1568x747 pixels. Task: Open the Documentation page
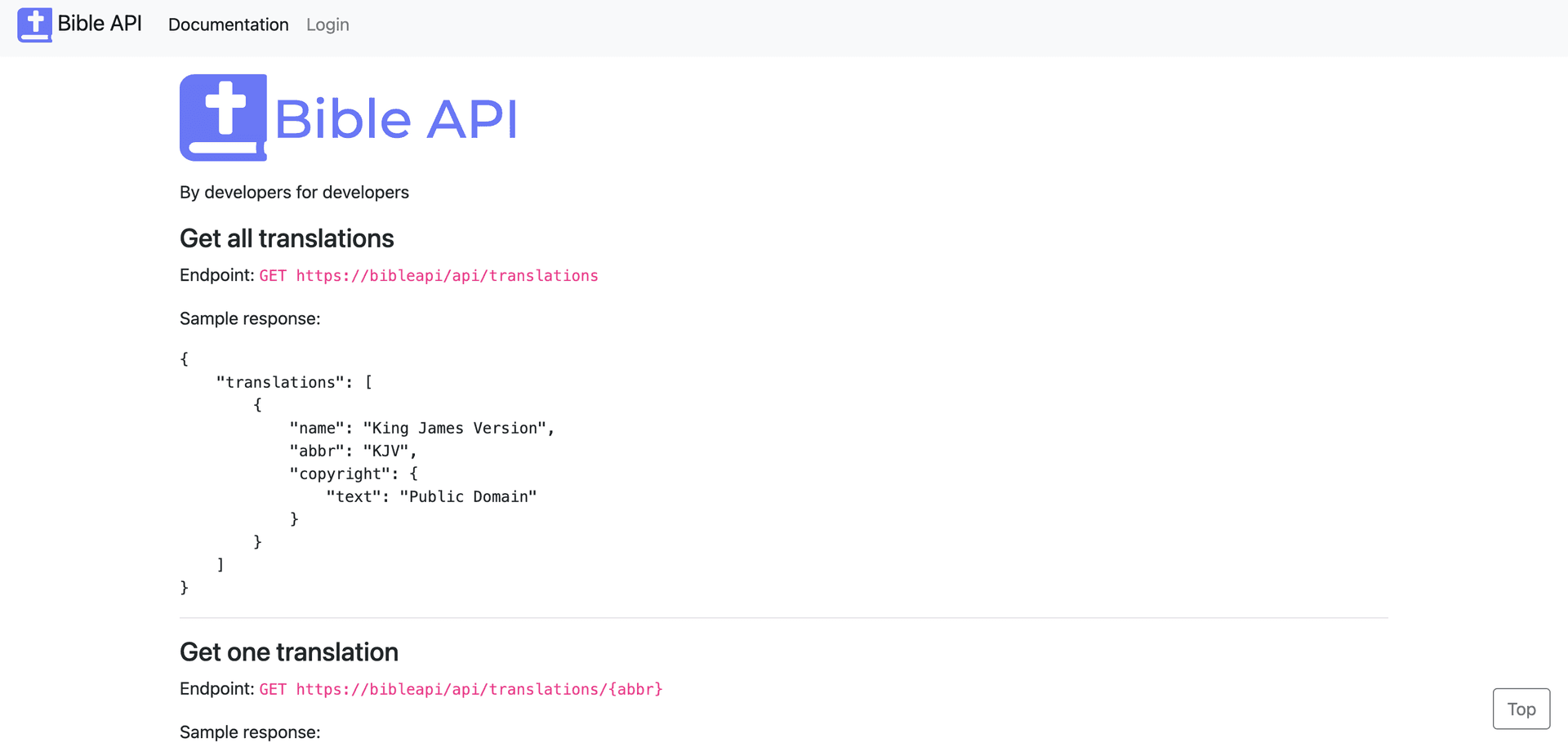pyautogui.click(x=228, y=24)
